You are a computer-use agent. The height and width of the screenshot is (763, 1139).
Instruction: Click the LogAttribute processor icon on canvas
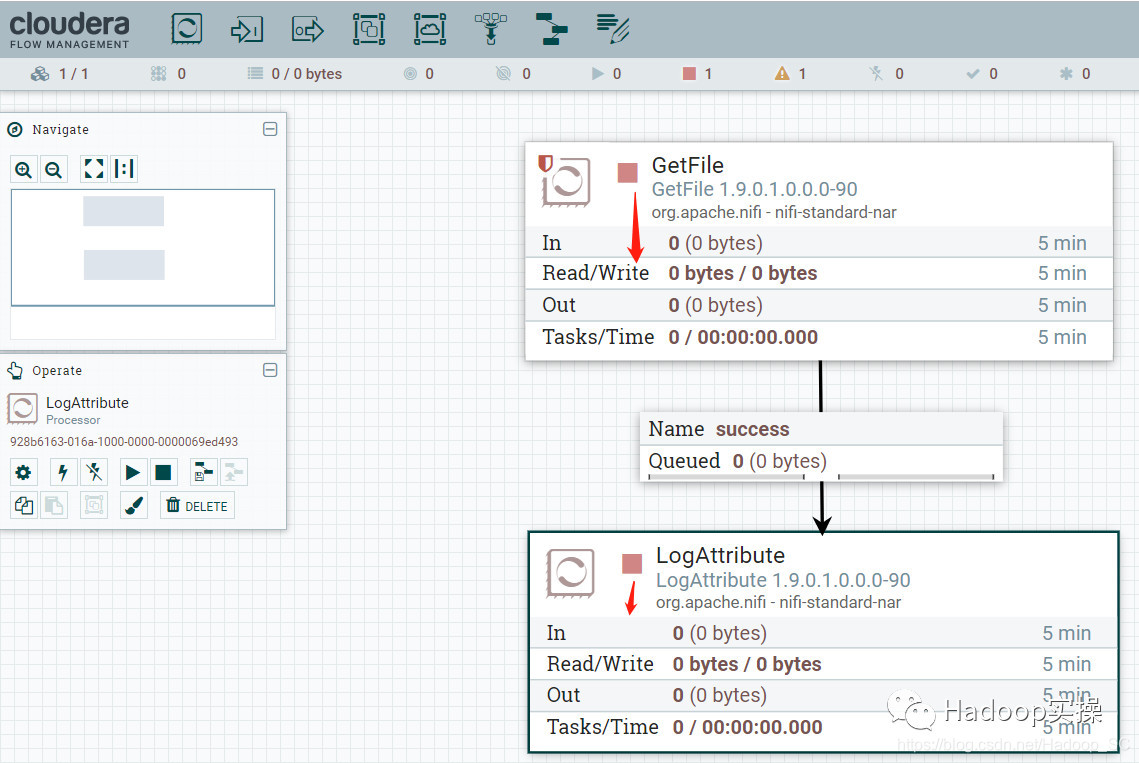tap(570, 573)
